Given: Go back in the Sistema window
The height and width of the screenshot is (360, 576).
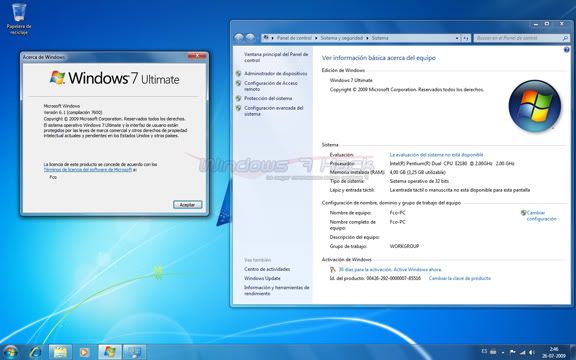Looking at the screenshot, I should point(239,37).
